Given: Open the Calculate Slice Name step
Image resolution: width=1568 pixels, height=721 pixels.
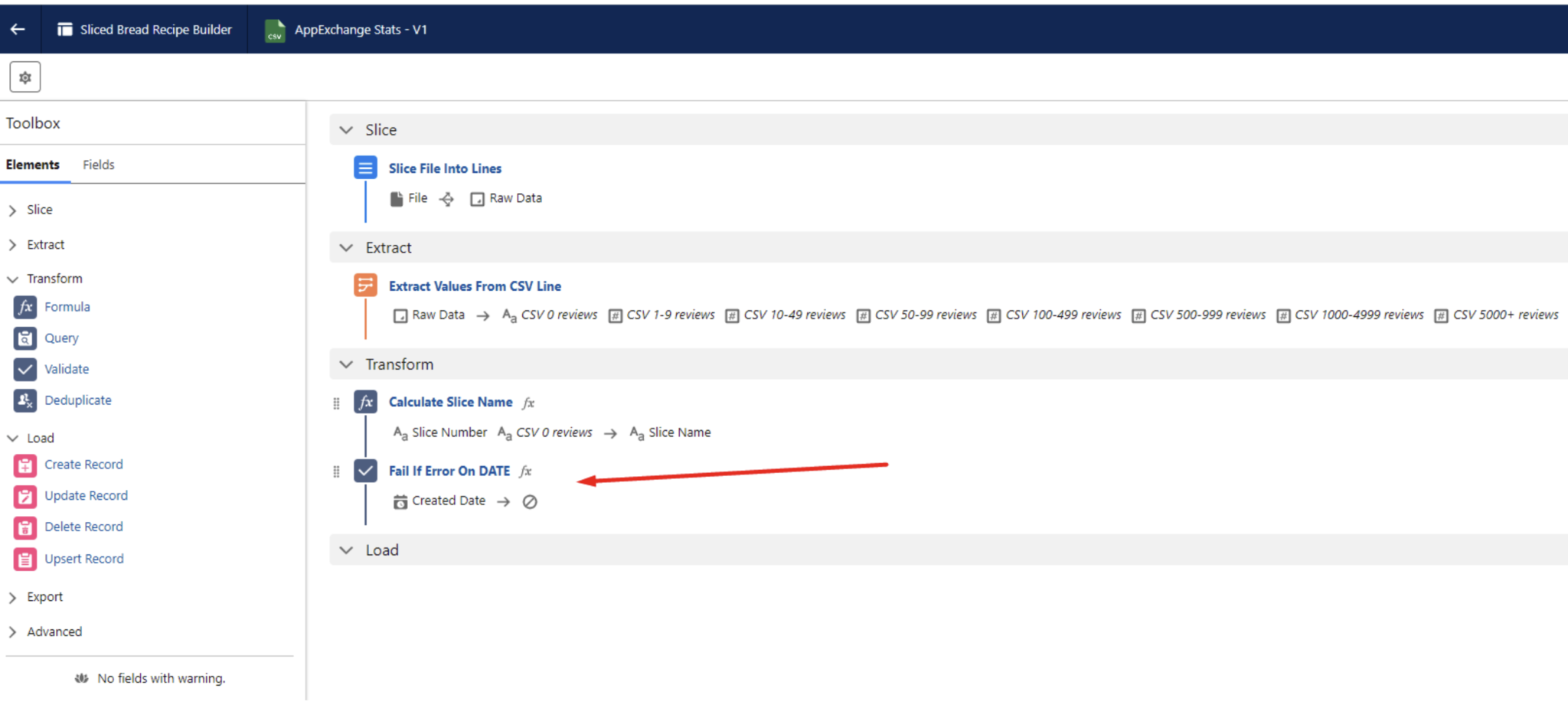Looking at the screenshot, I should pyautogui.click(x=450, y=401).
